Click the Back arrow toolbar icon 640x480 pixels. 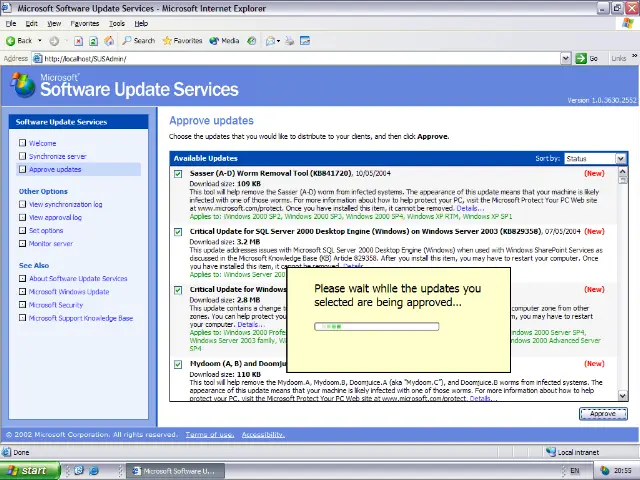tap(11, 41)
